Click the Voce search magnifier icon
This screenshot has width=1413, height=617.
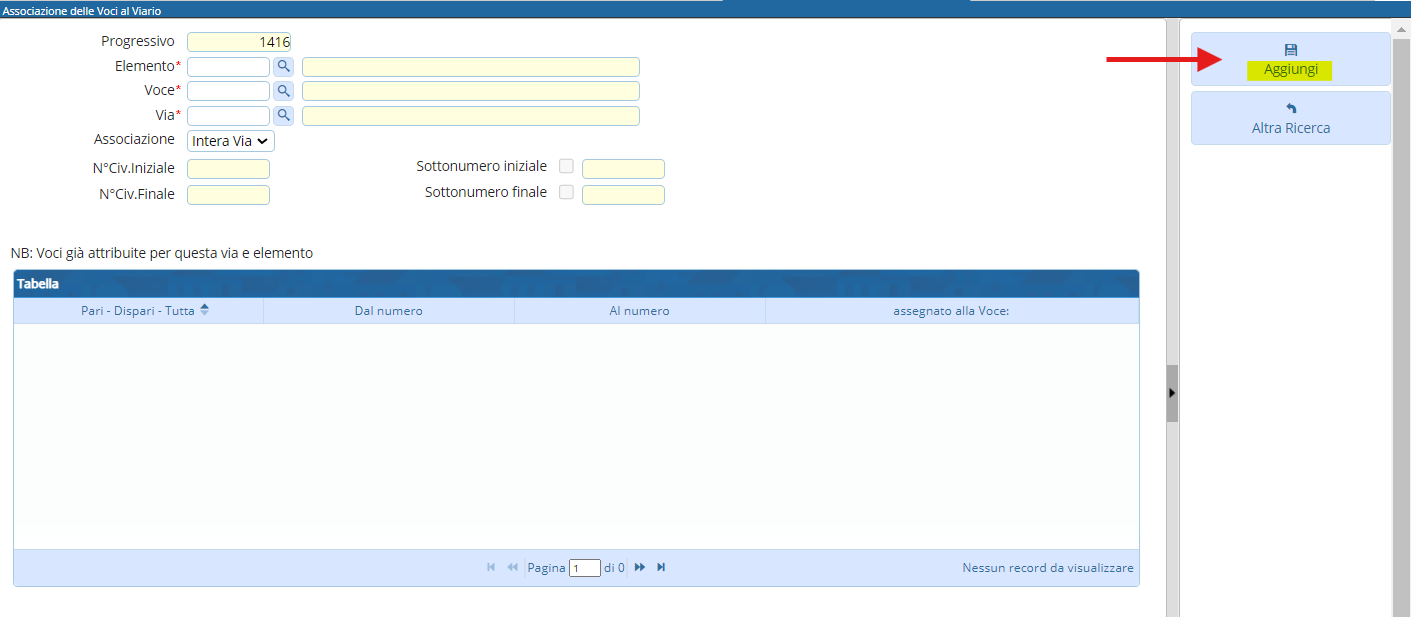[284, 91]
